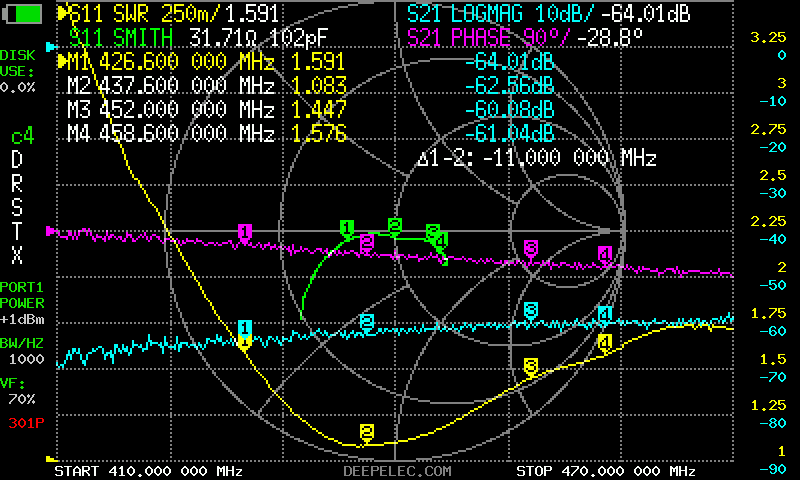Select yellow marker 3 on SWR trace
The height and width of the screenshot is (480, 800).
coord(531,366)
